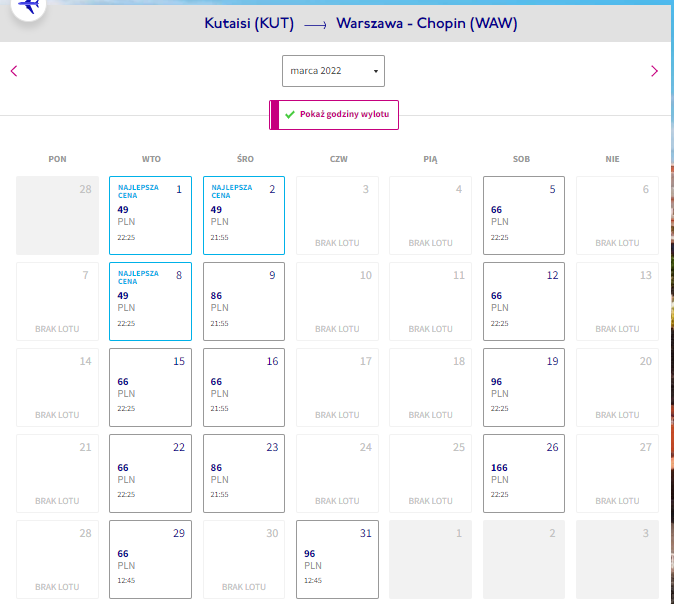The width and height of the screenshot is (674, 604).
Task: Select March 2 best price flight
Action: pyautogui.click(x=244, y=215)
